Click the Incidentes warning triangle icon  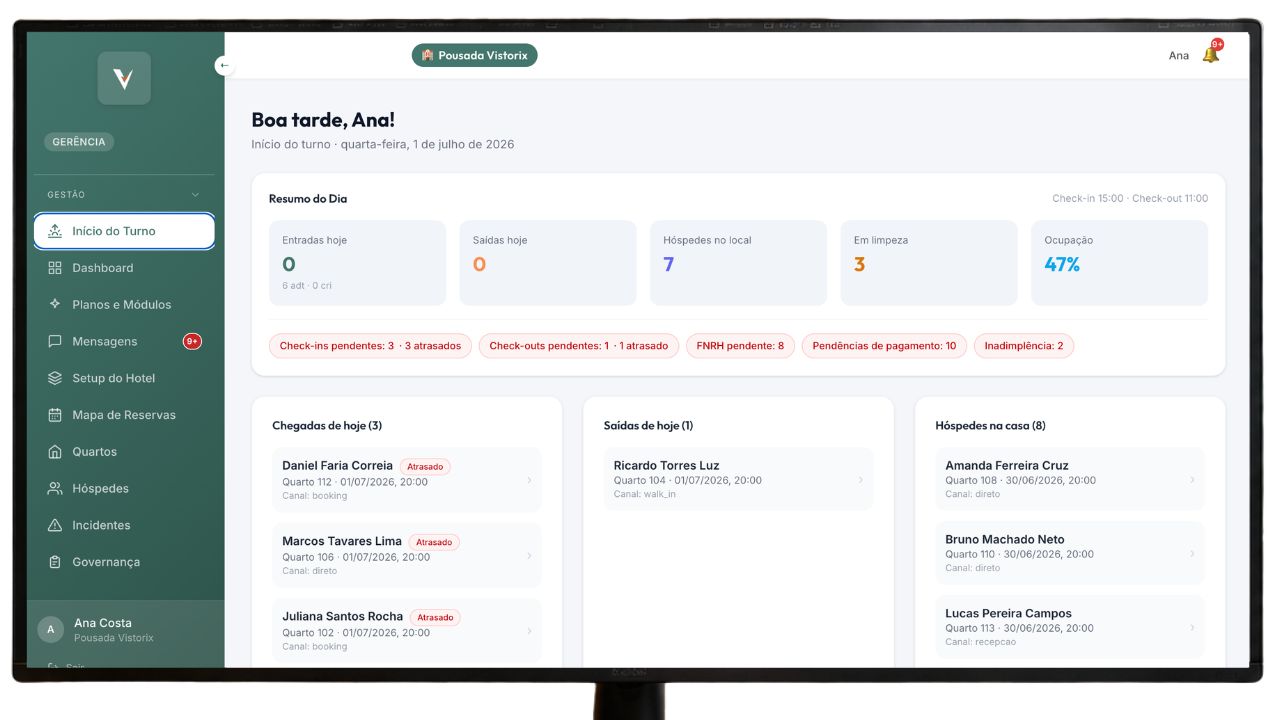click(x=55, y=525)
